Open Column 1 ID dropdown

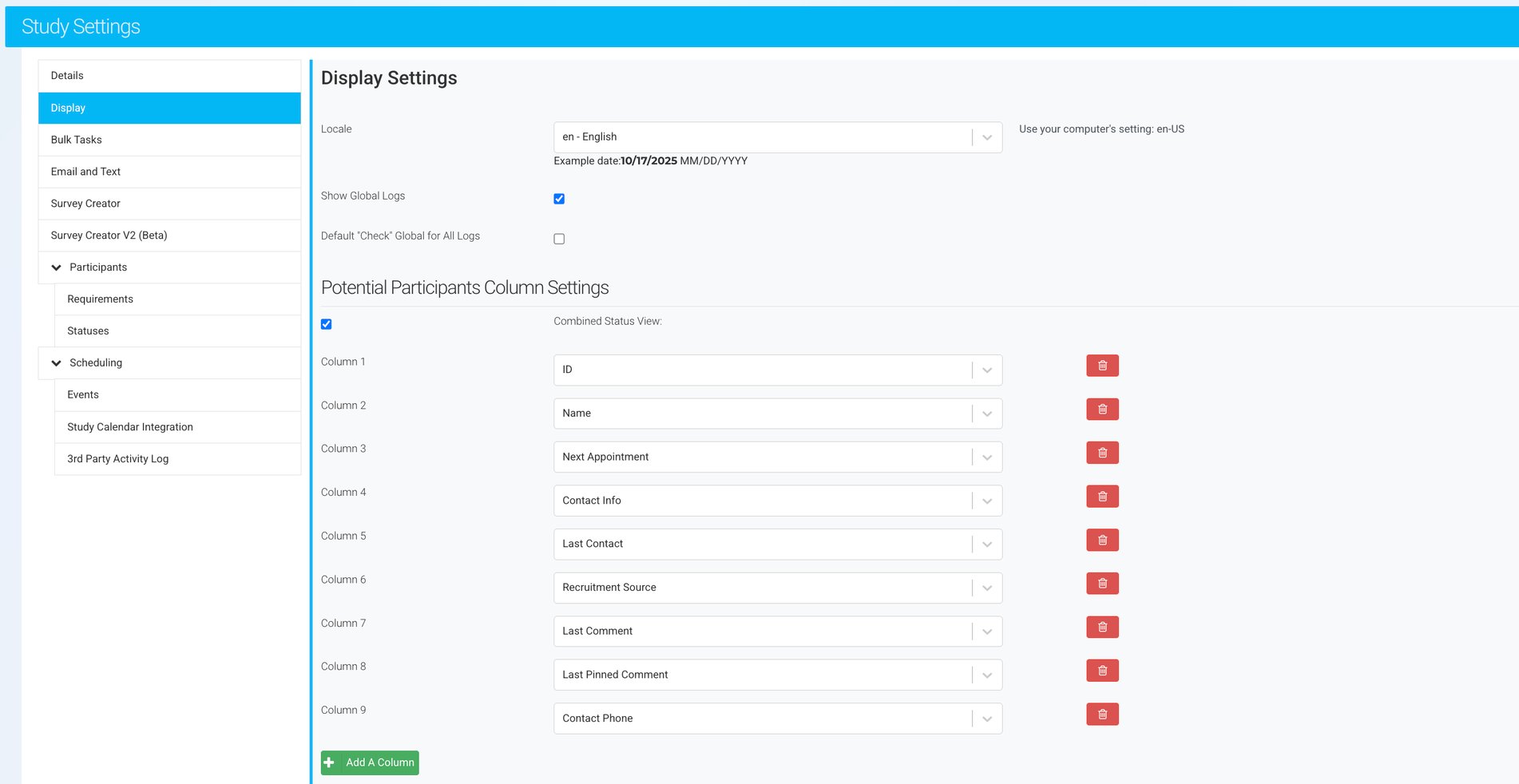pyautogui.click(x=778, y=370)
